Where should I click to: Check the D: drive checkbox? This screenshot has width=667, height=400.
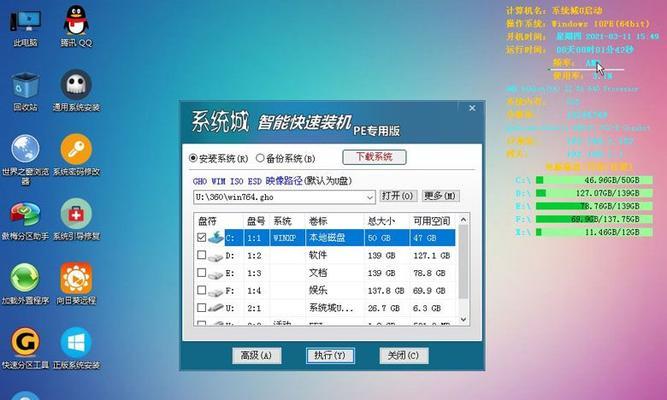tap(202, 255)
